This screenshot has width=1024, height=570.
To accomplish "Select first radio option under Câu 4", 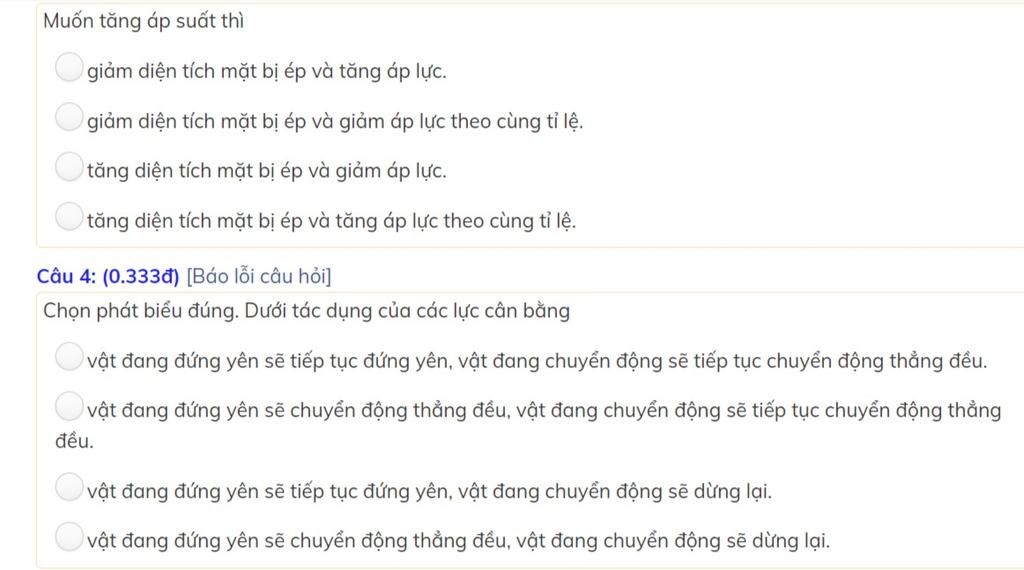I will pos(69,356).
